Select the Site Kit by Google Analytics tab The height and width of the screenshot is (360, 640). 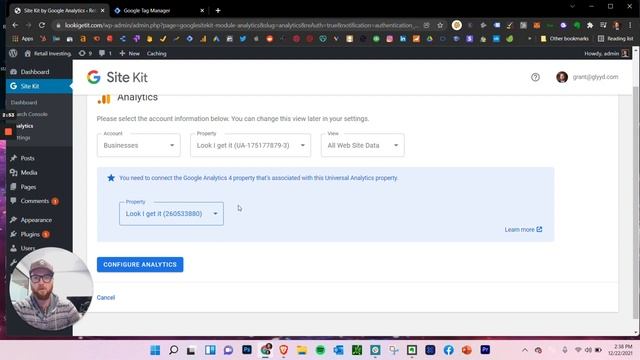[x=59, y=11]
